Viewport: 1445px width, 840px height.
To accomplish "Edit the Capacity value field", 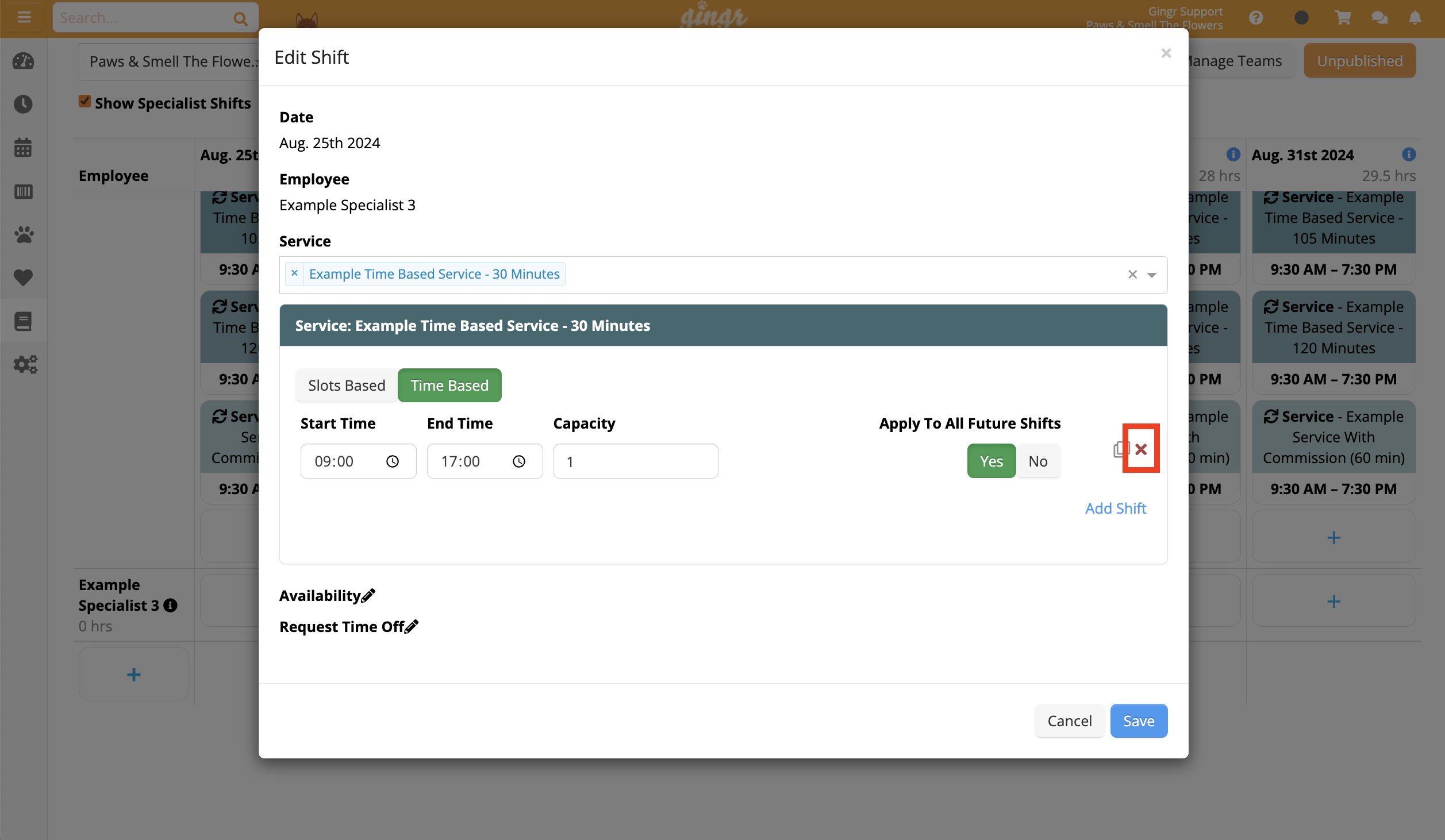I will [635, 461].
